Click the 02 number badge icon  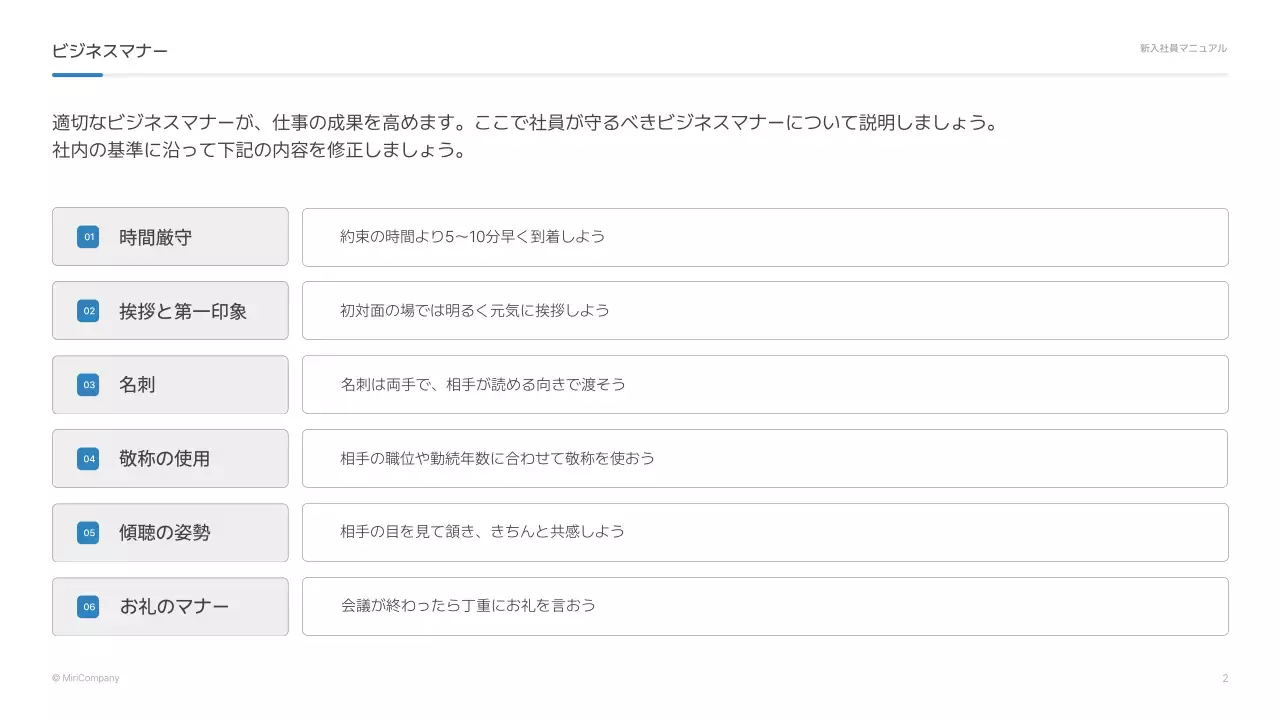click(x=88, y=311)
